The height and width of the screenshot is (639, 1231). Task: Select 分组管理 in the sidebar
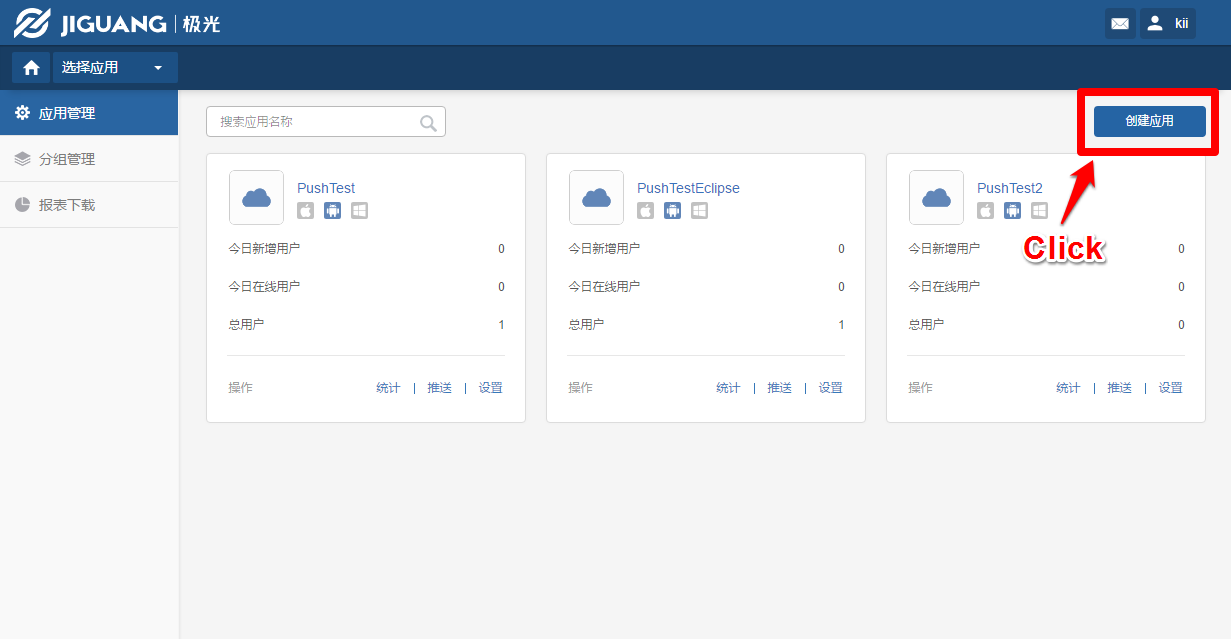click(x=89, y=159)
